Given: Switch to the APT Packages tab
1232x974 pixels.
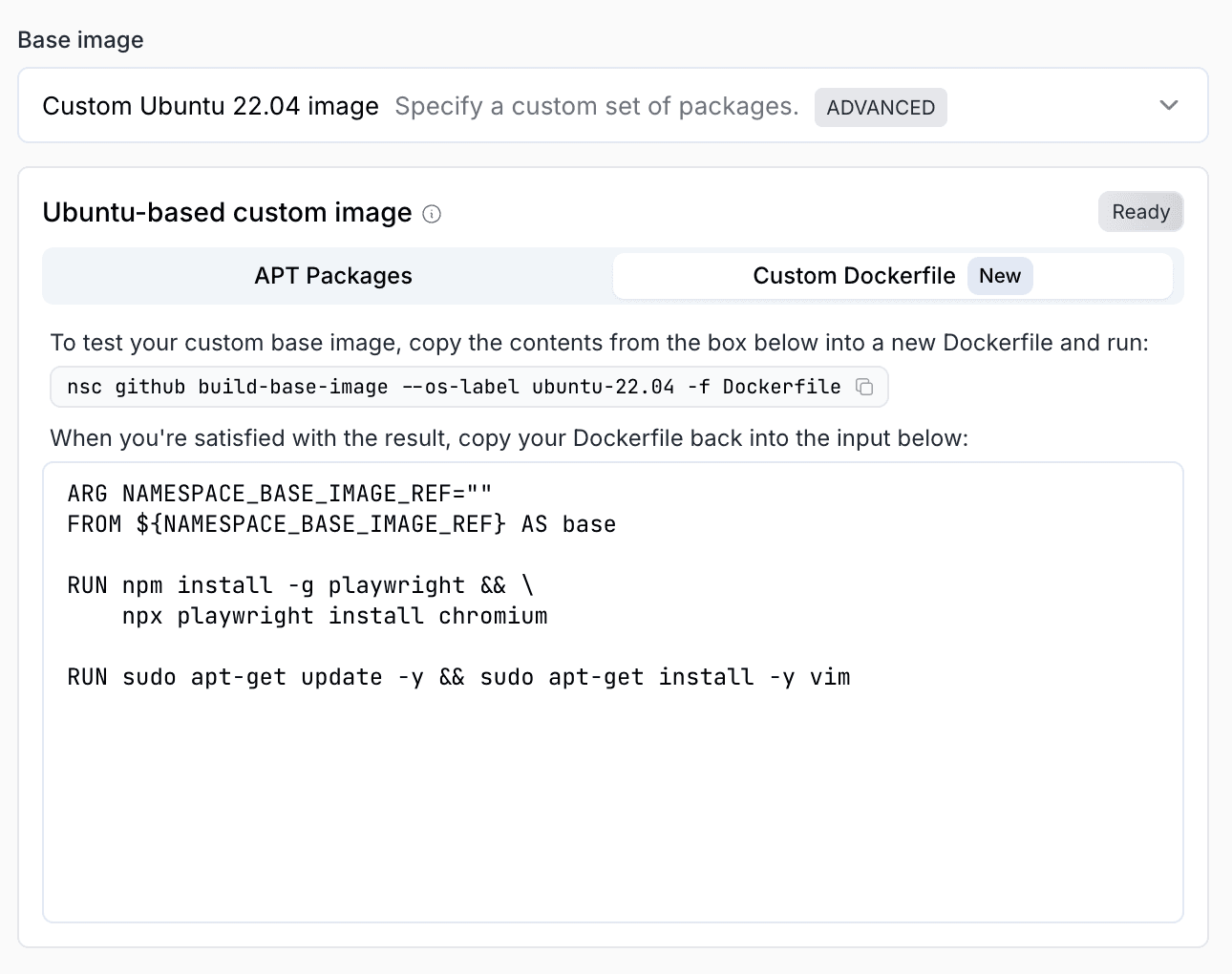Looking at the screenshot, I should (x=332, y=275).
